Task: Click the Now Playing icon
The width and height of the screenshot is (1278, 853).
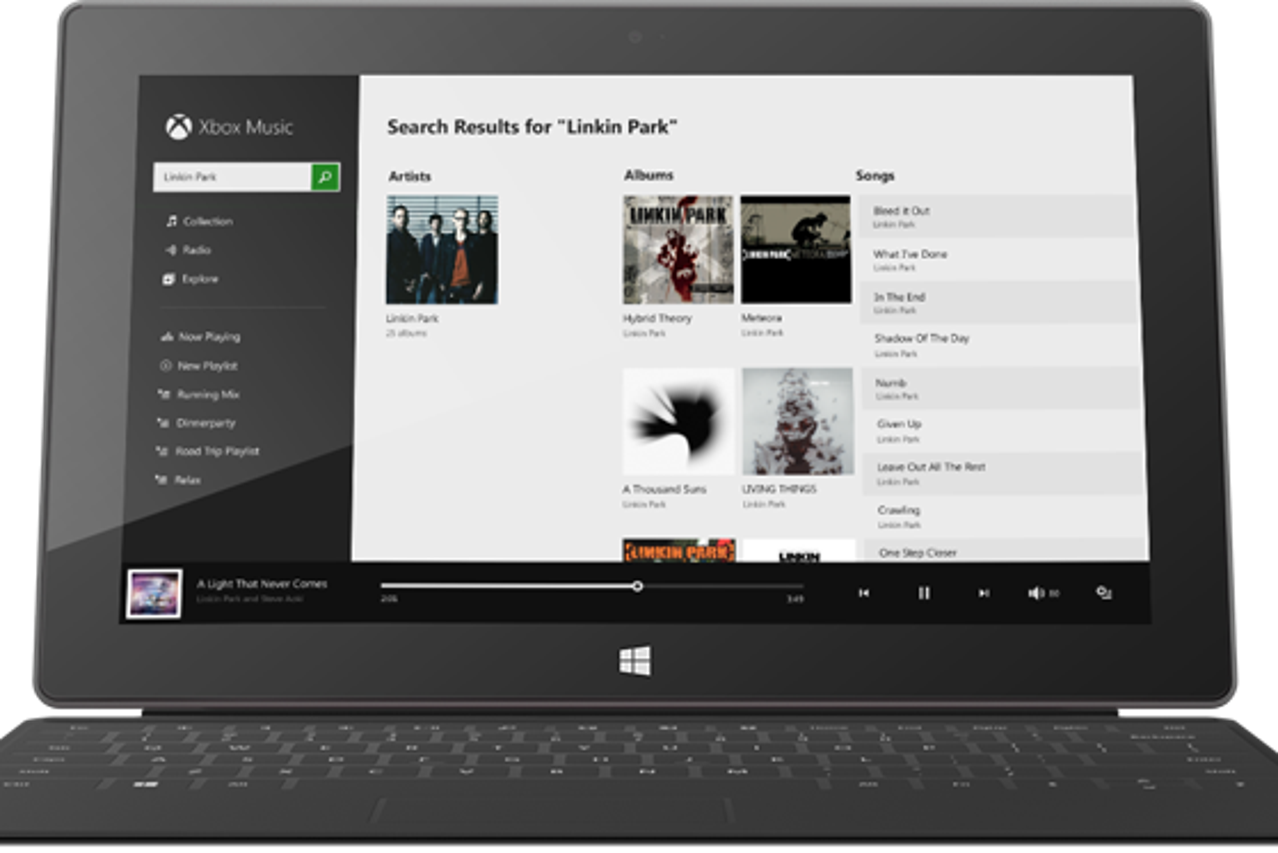Action: click(165, 337)
